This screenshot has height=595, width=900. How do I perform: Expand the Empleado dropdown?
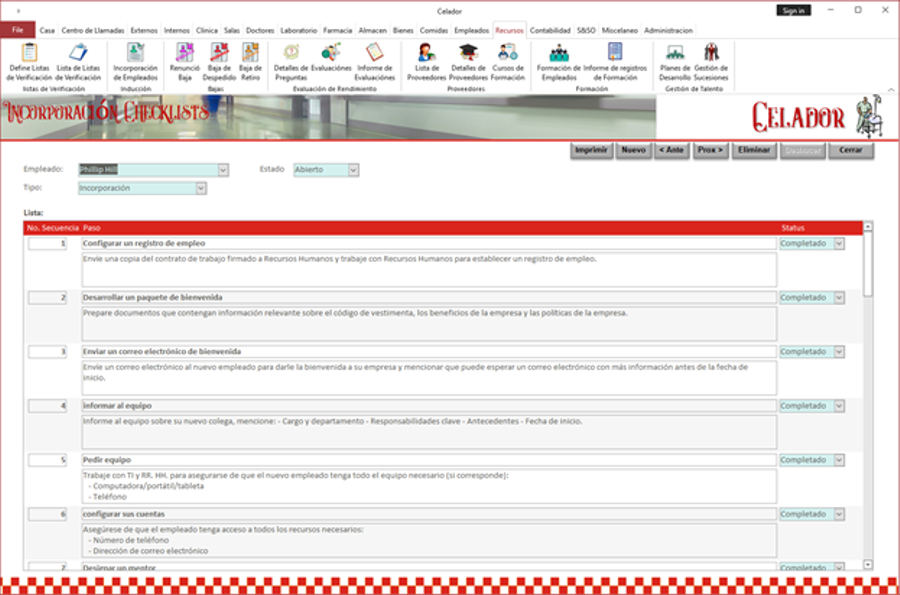(x=222, y=170)
